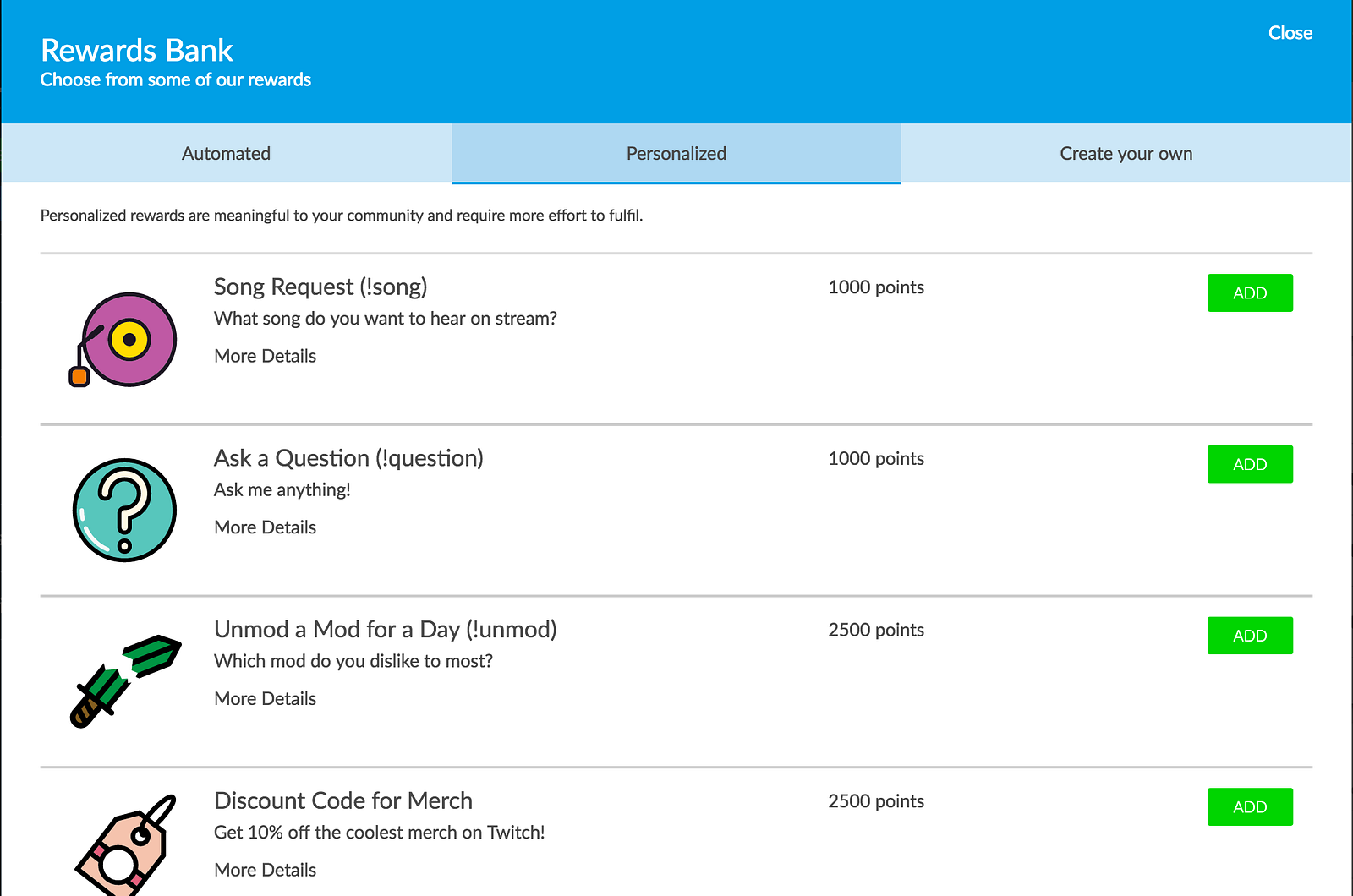Viewport: 1353px width, 896px height.
Task: Click the Ask a Question (!question) title
Action: [348, 458]
